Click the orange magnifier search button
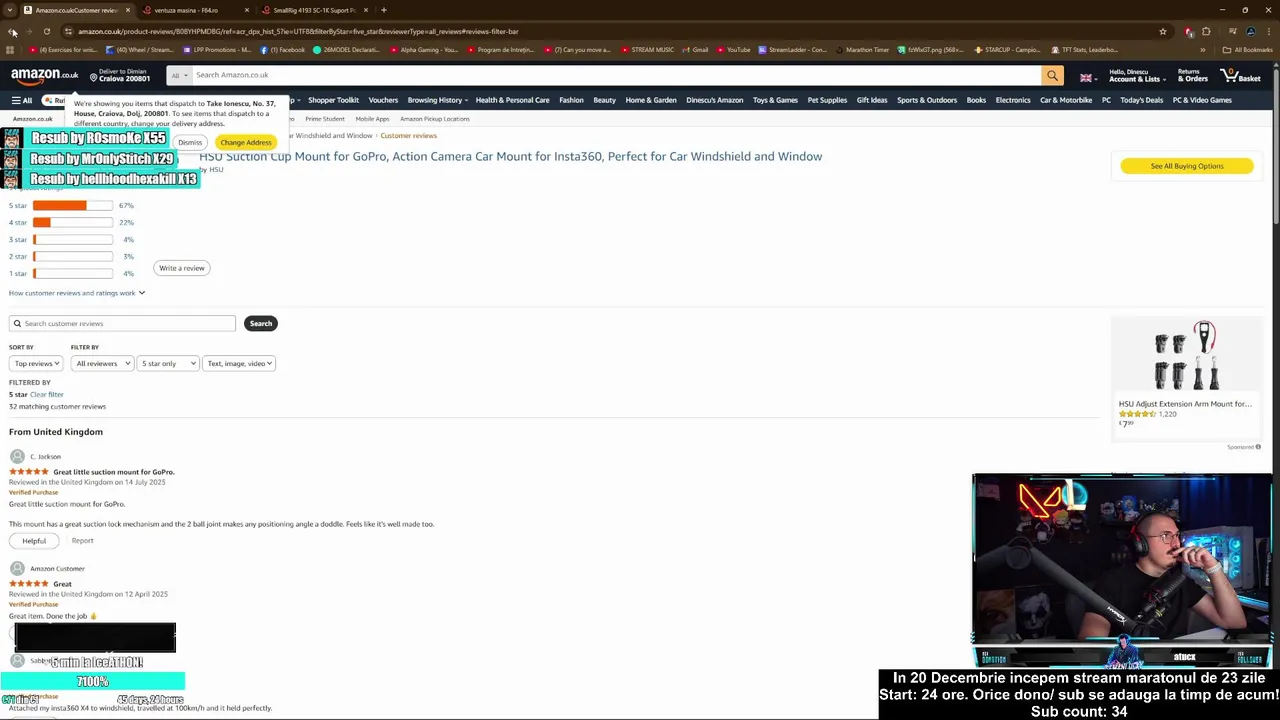Screen dimensions: 1280x720 1052,76
